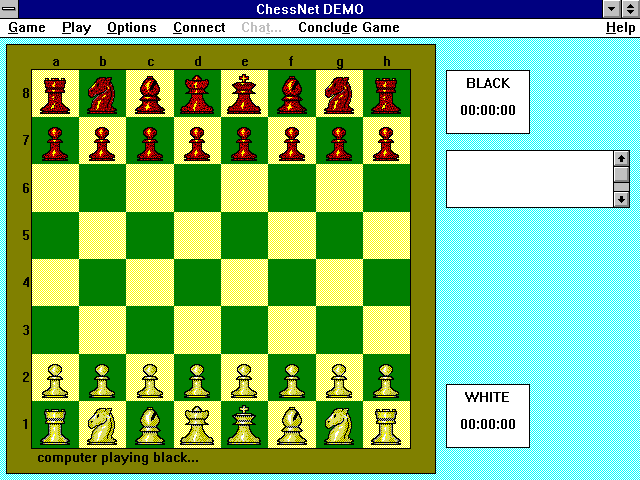This screenshot has width=640, height=480.
Task: Click the empty c3 square
Action: pos(150,330)
